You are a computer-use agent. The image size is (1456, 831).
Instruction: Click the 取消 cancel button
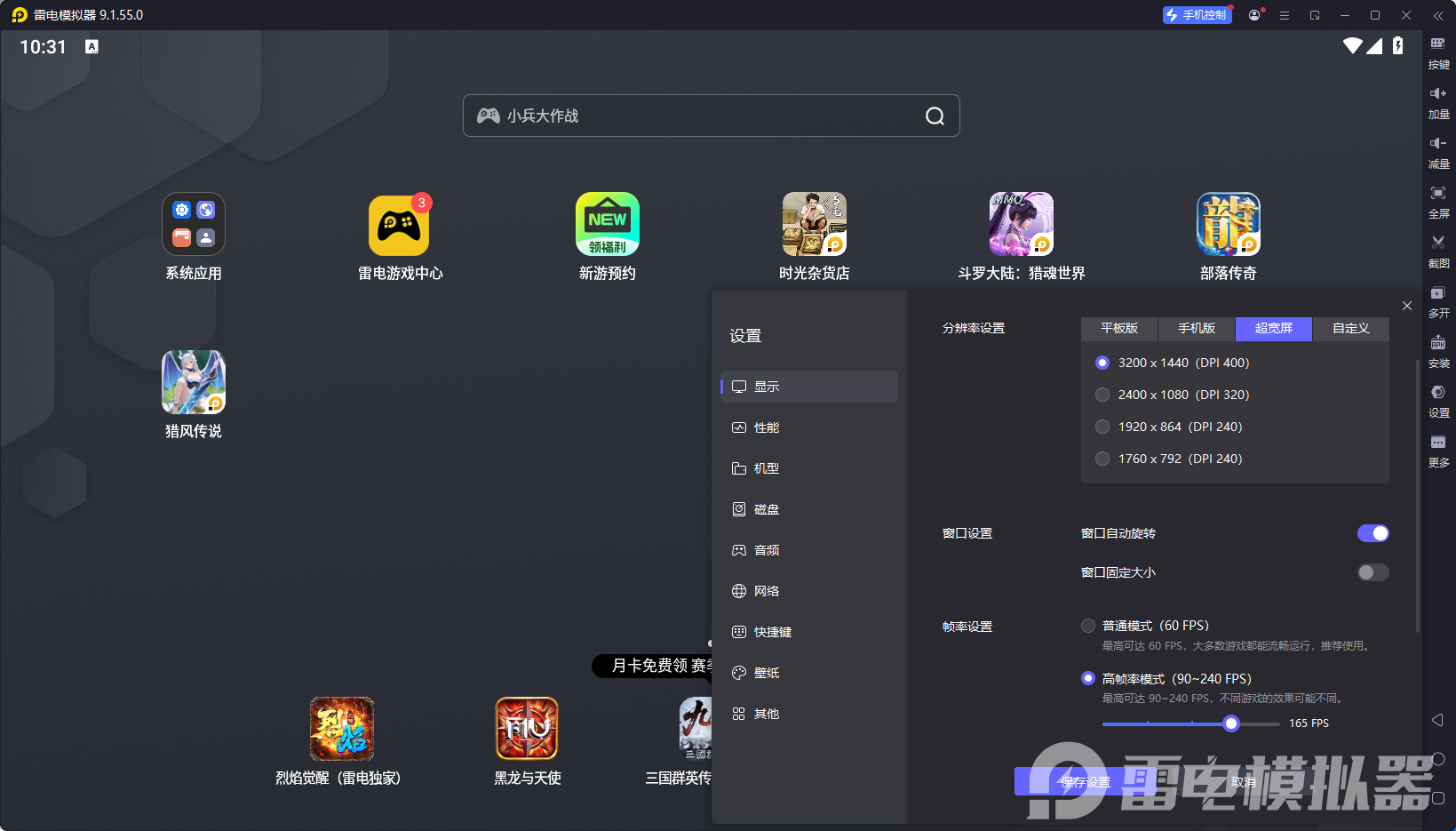(1244, 781)
